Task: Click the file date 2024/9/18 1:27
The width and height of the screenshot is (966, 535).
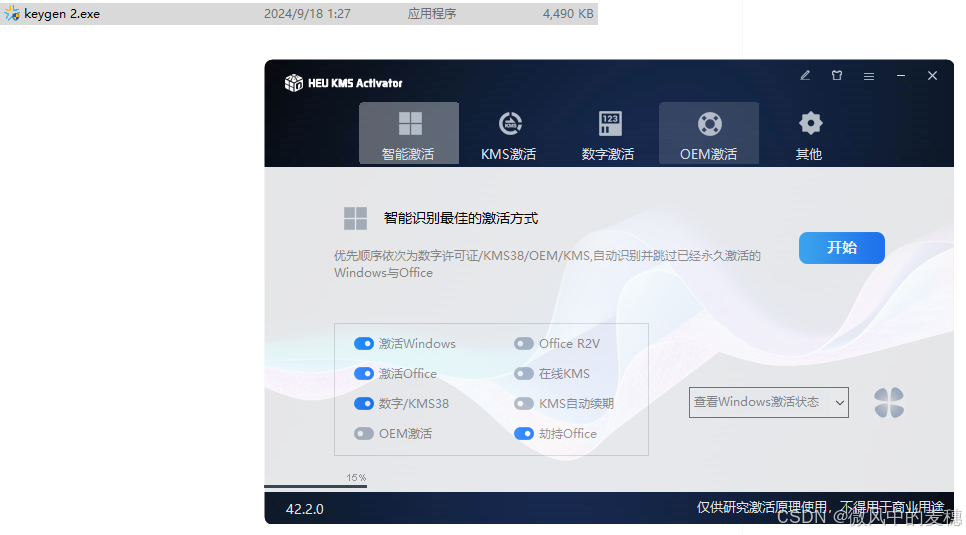Action: pyautogui.click(x=307, y=14)
